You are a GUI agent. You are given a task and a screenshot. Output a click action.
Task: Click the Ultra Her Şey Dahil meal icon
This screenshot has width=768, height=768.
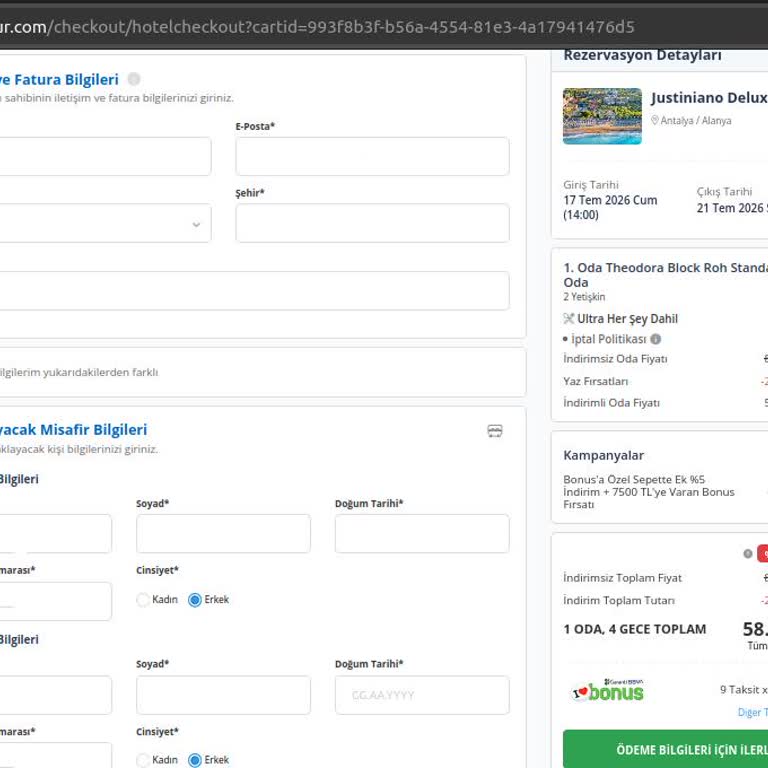tap(569, 319)
